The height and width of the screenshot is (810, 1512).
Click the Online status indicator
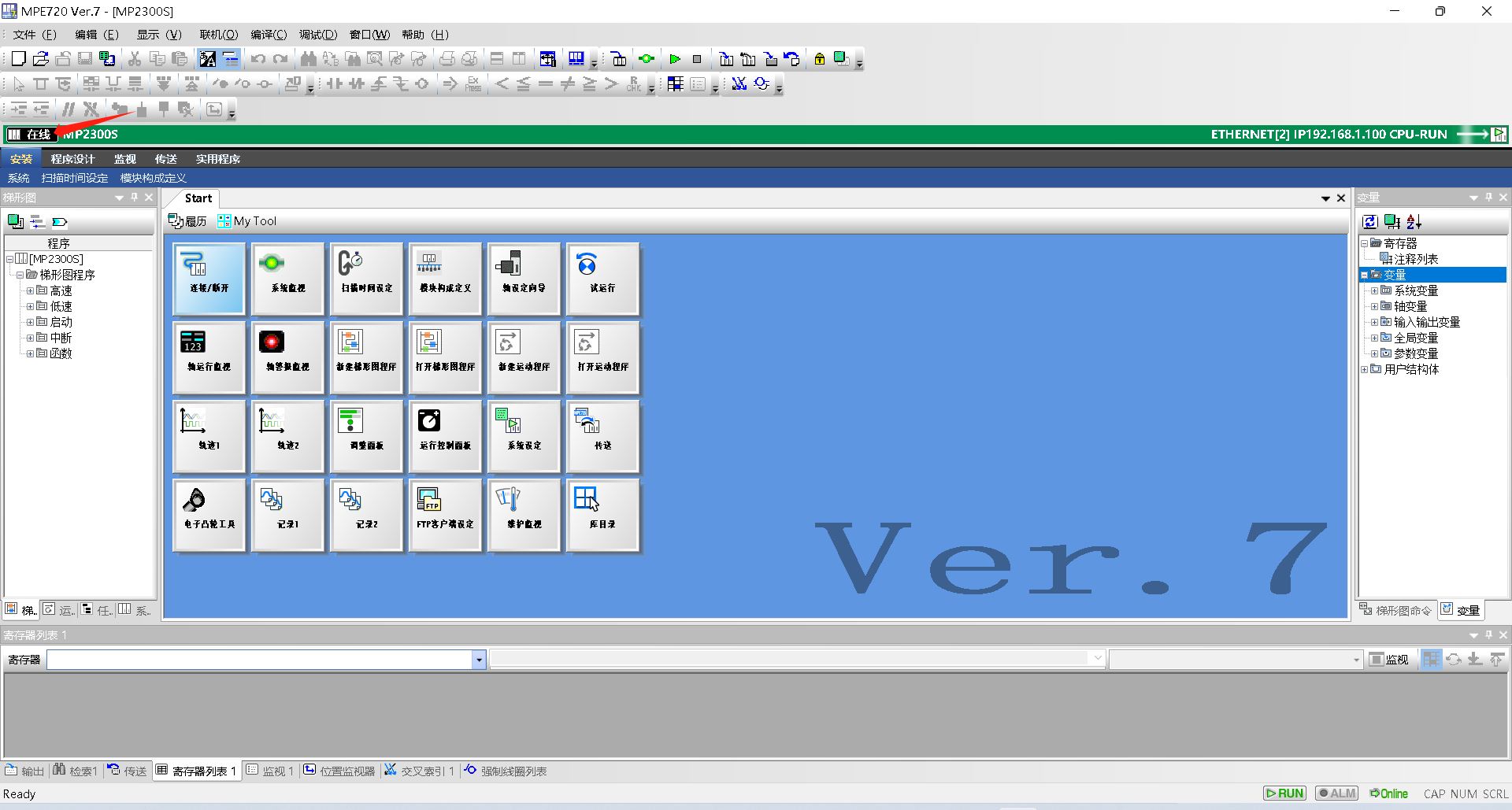(1388, 793)
